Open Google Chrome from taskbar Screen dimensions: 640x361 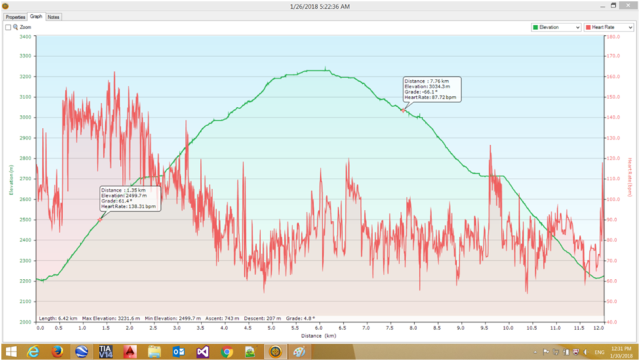(x=227, y=352)
